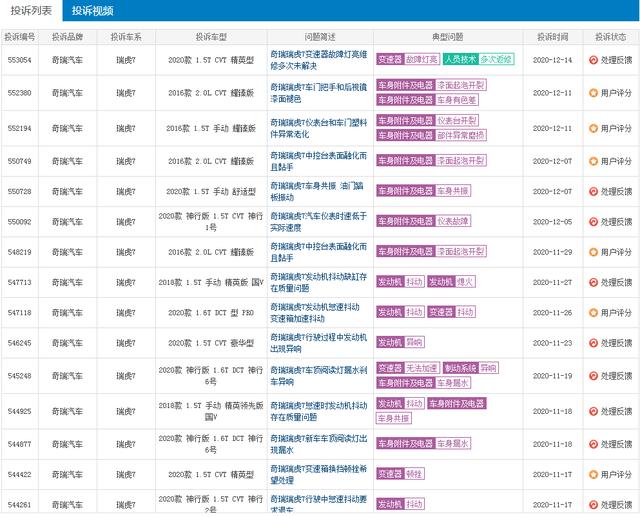Switch to the 投诉列表 tab

pos(31,11)
